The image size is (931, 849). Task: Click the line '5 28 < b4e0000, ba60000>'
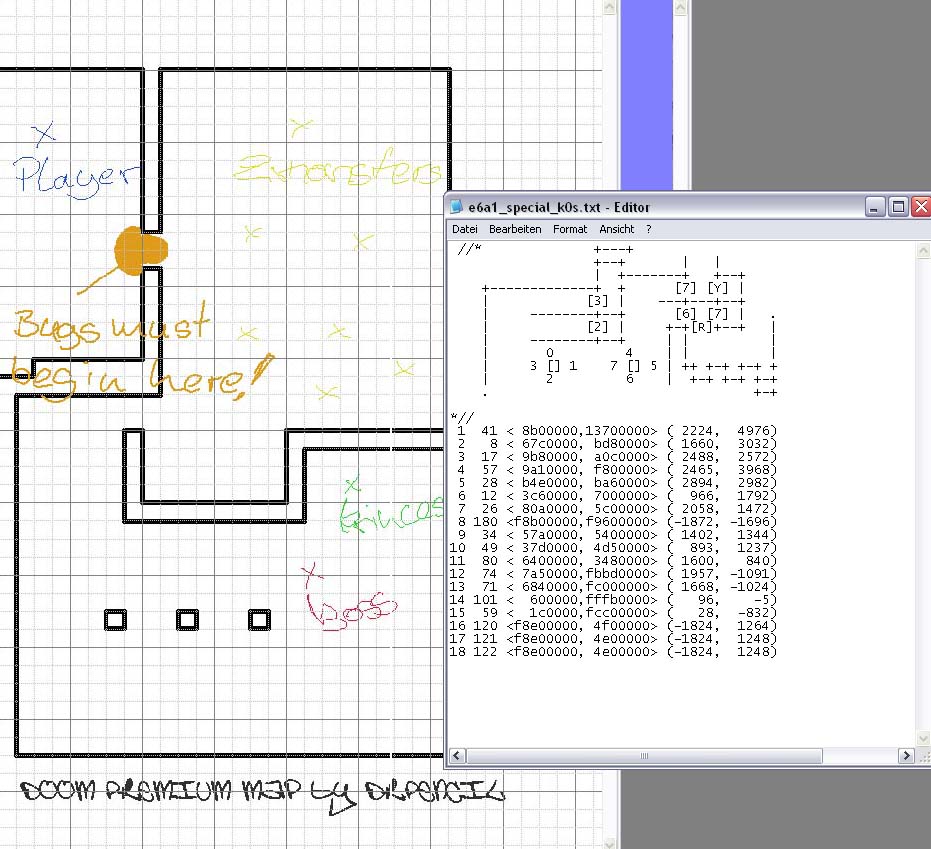[558, 483]
